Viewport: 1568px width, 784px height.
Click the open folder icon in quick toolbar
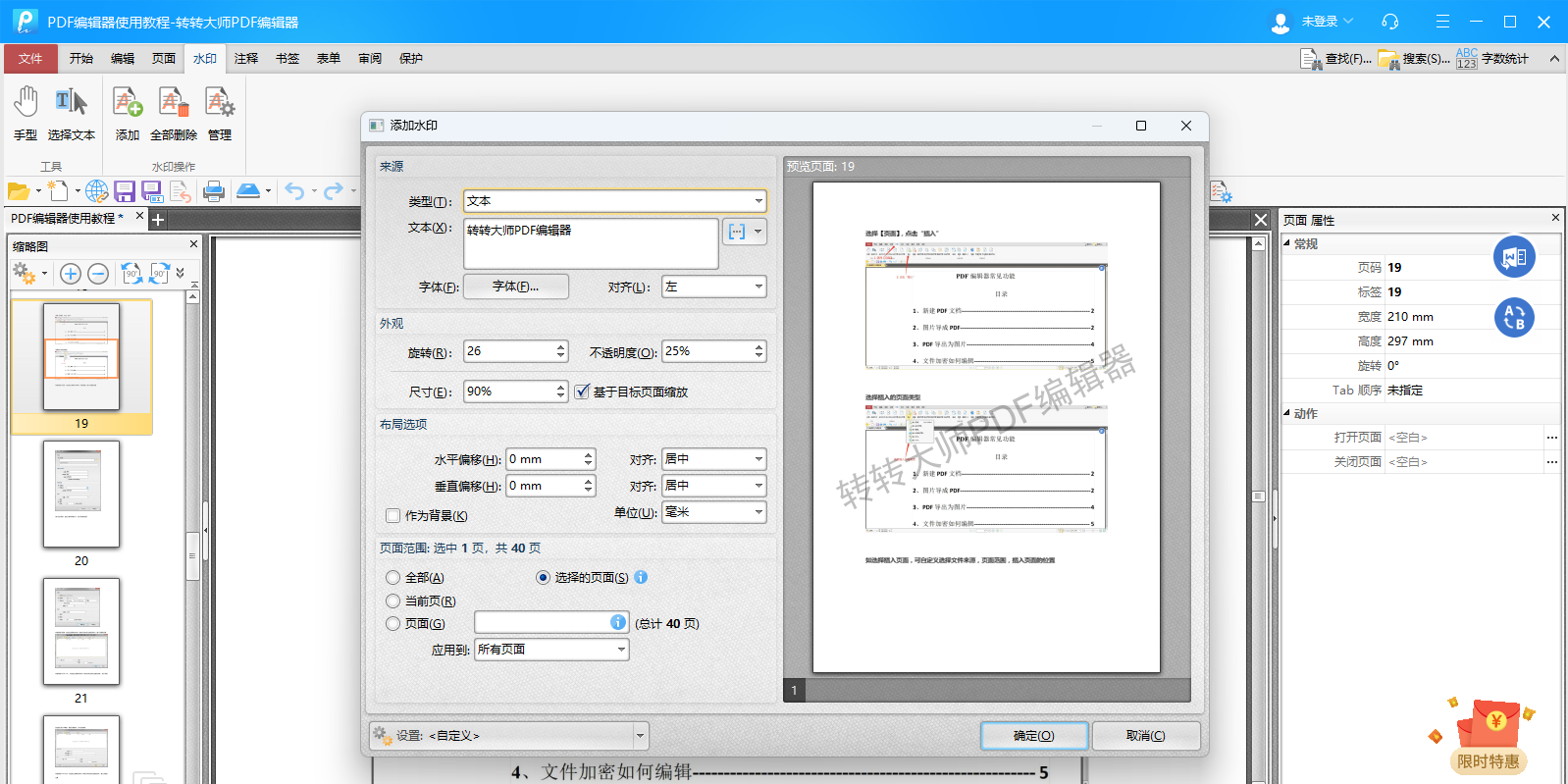click(18, 191)
